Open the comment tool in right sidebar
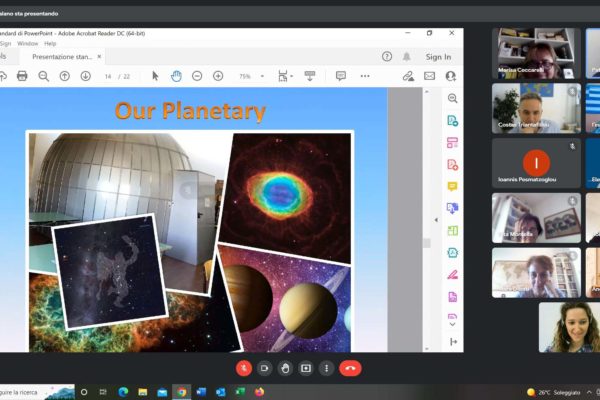The width and height of the screenshot is (600, 400). click(x=452, y=186)
